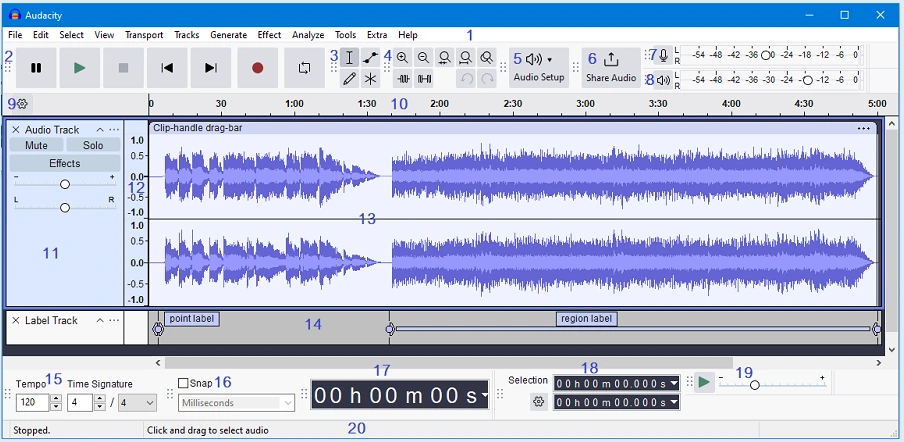Click the Pause button
Image resolution: width=904 pixels, height=442 pixels.
(x=36, y=68)
